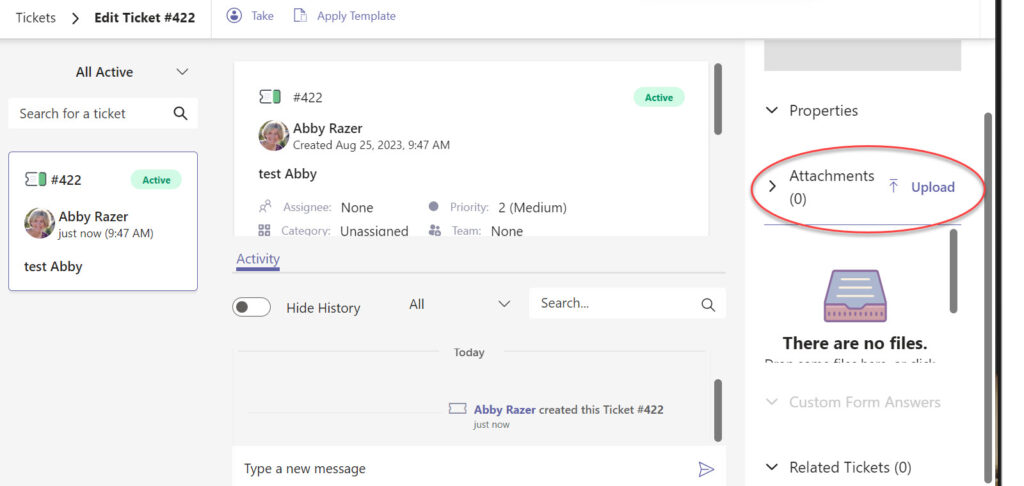Open the All activity type dropdown
This screenshot has width=1024, height=486.
tap(459, 304)
